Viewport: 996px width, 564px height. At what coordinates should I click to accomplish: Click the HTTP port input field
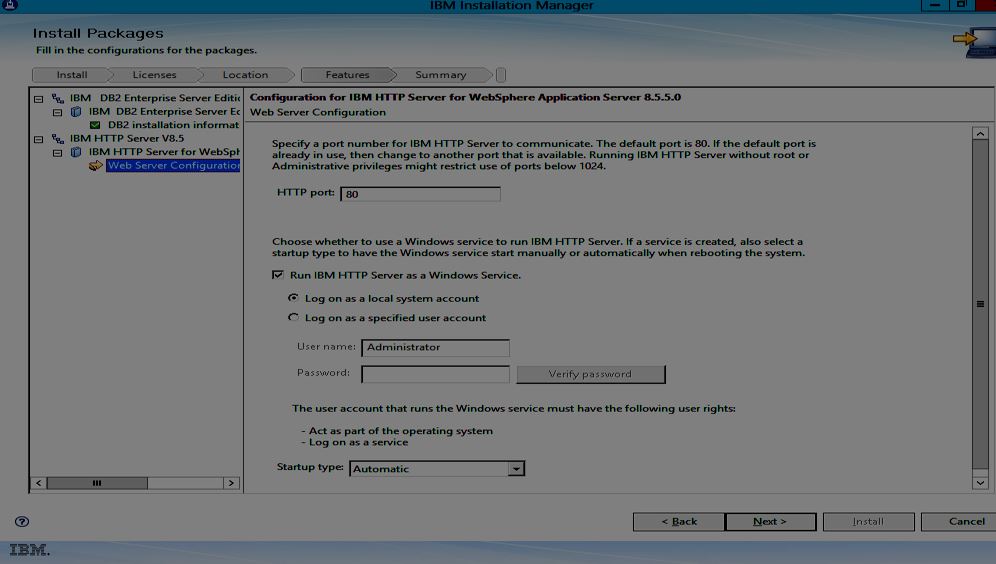click(x=421, y=194)
